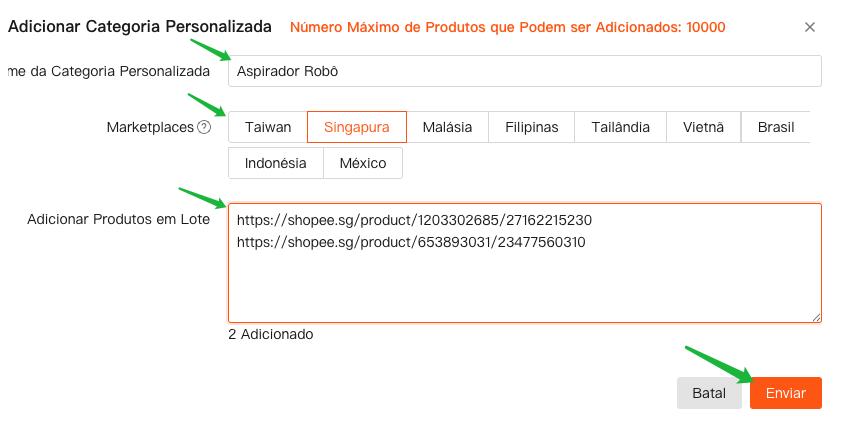Select the Filipinas marketplace option
The width and height of the screenshot is (841, 423).
click(x=531, y=127)
